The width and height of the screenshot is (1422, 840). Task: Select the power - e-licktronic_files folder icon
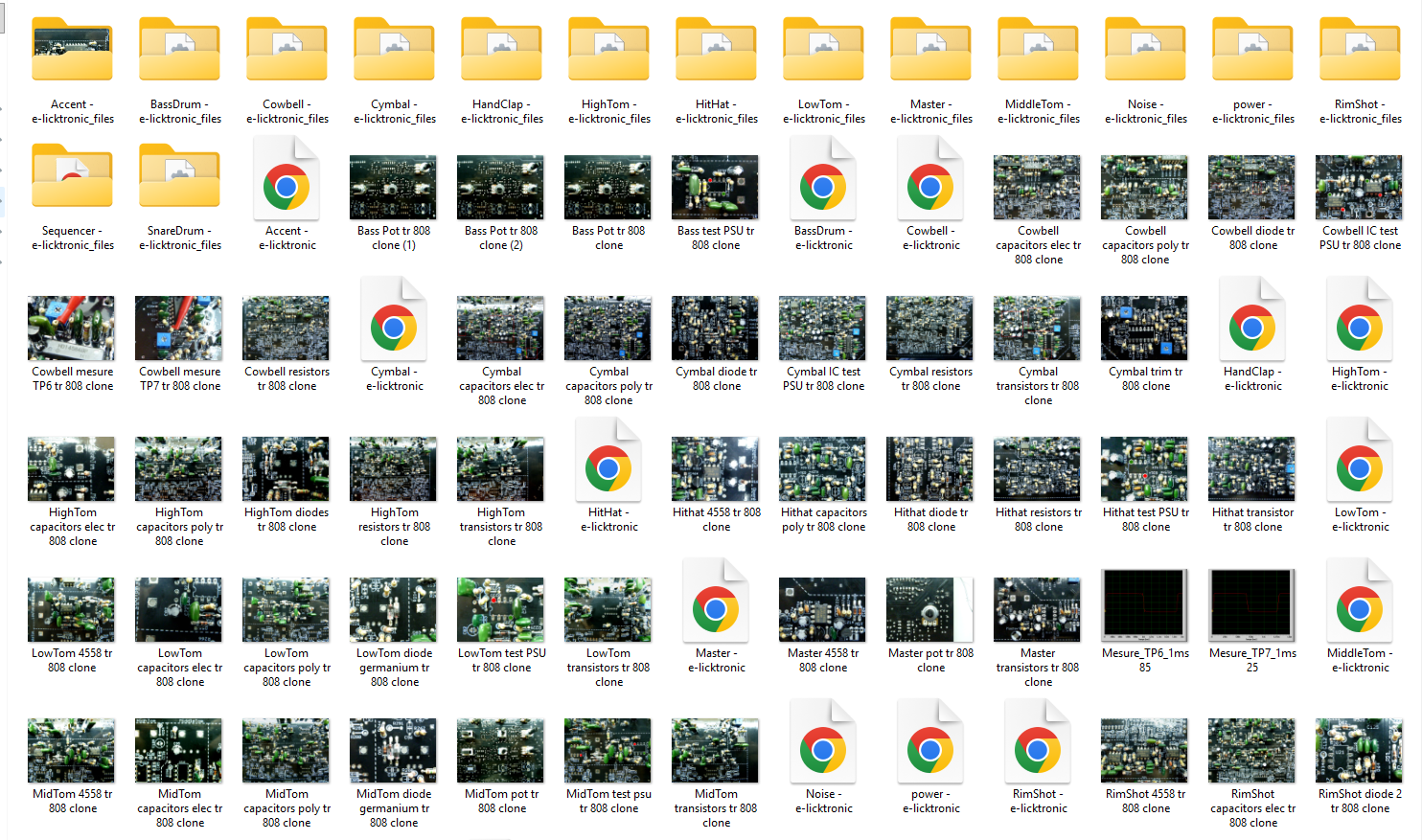tap(1253, 49)
